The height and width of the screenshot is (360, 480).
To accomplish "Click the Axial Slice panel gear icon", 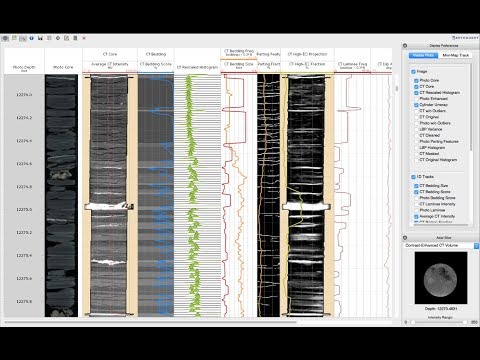I will coord(405,238).
